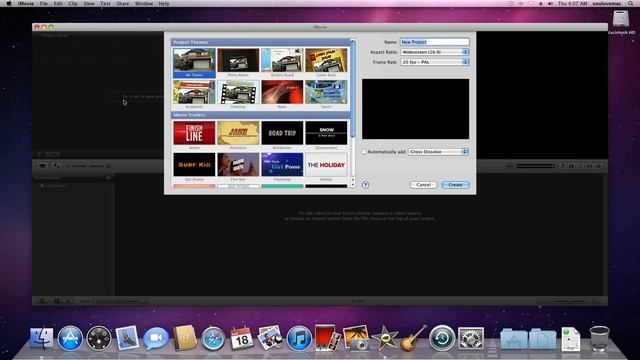Open the Frame Rate dropdown

pyautogui.click(x=435, y=62)
